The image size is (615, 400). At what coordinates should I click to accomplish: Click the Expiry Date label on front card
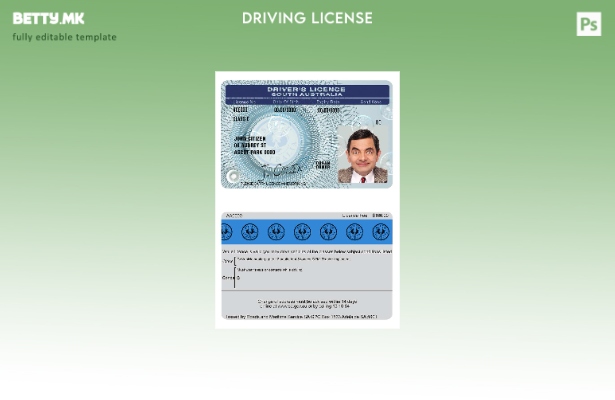[328, 102]
